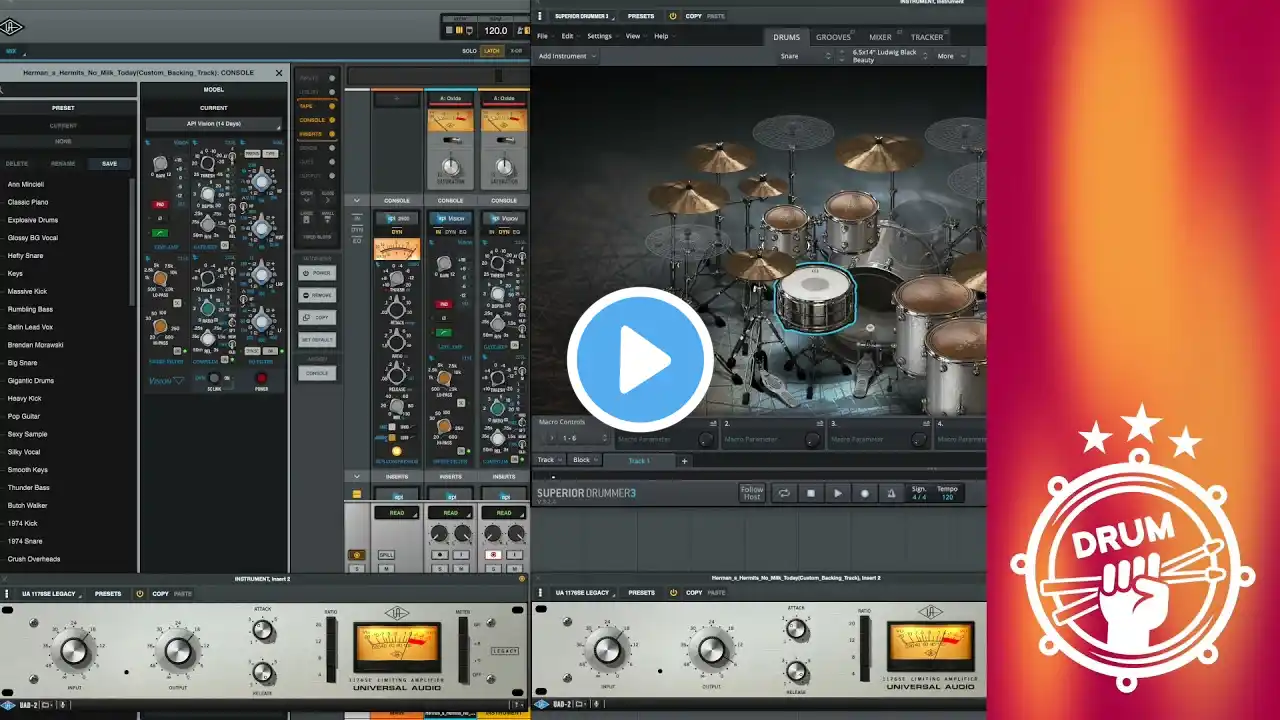Click the tempo value 120.0 in the top bar
The height and width of the screenshot is (720, 1280).
pos(496,31)
